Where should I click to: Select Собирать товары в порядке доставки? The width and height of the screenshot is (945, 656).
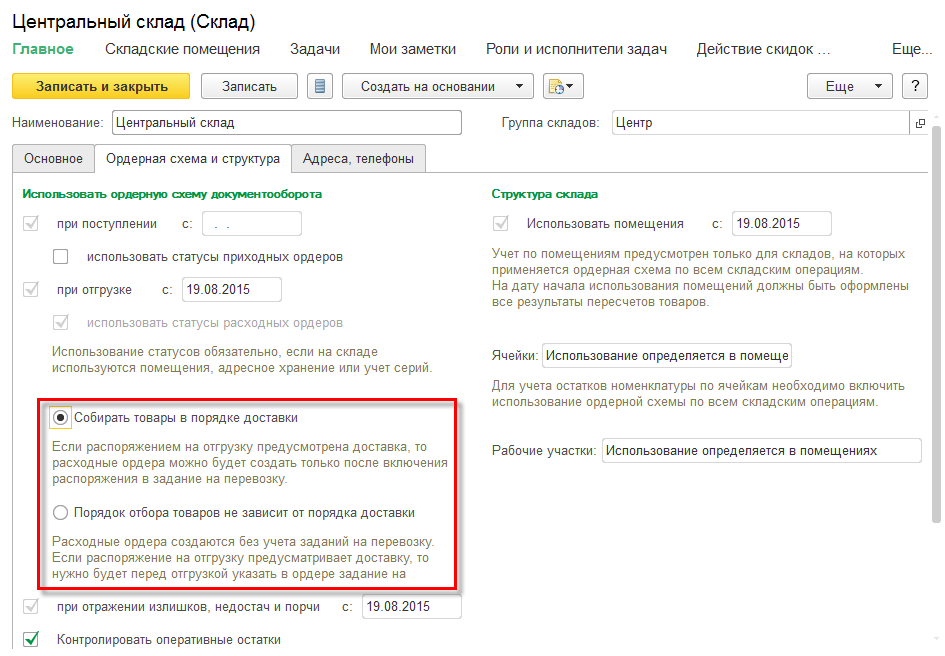tap(62, 417)
